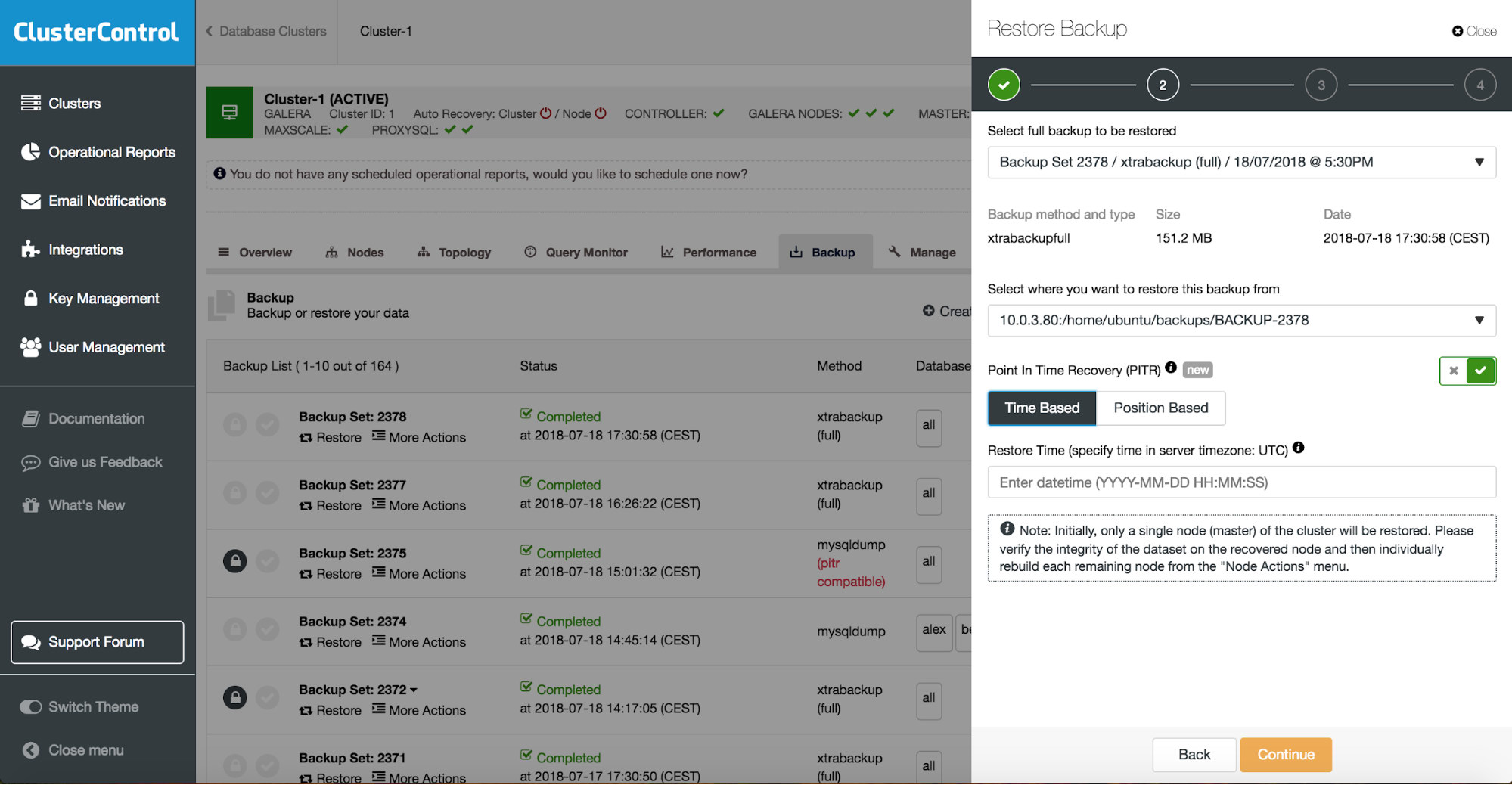
Task: Toggle verify check for Backup Set 2378
Action: pos(267,424)
